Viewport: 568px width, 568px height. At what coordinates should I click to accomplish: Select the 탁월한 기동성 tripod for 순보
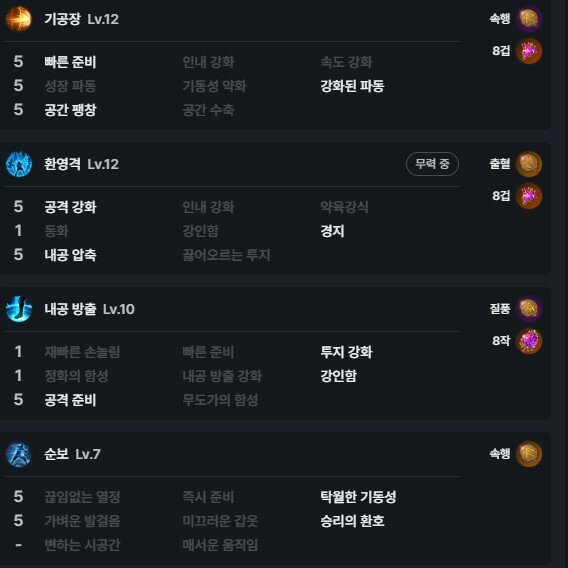click(358, 497)
